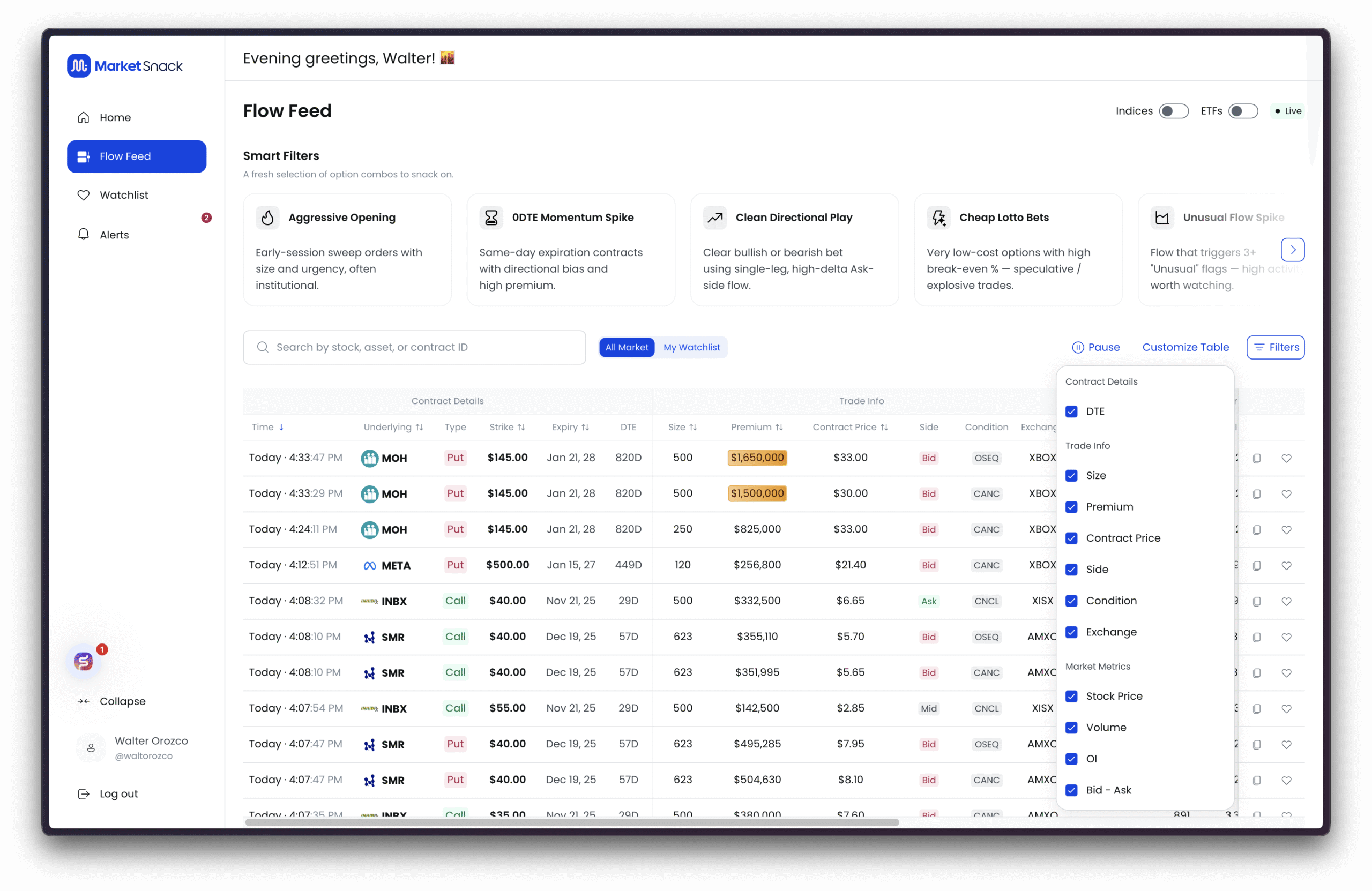The height and width of the screenshot is (891, 1372).
Task: Open the Alerts bell icon
Action: pyautogui.click(x=84, y=234)
